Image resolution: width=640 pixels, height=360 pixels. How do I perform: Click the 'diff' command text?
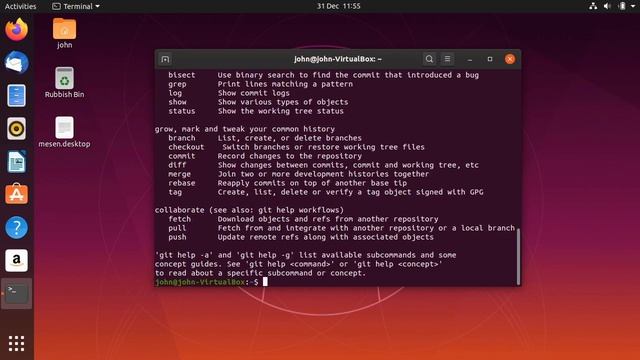pos(177,165)
